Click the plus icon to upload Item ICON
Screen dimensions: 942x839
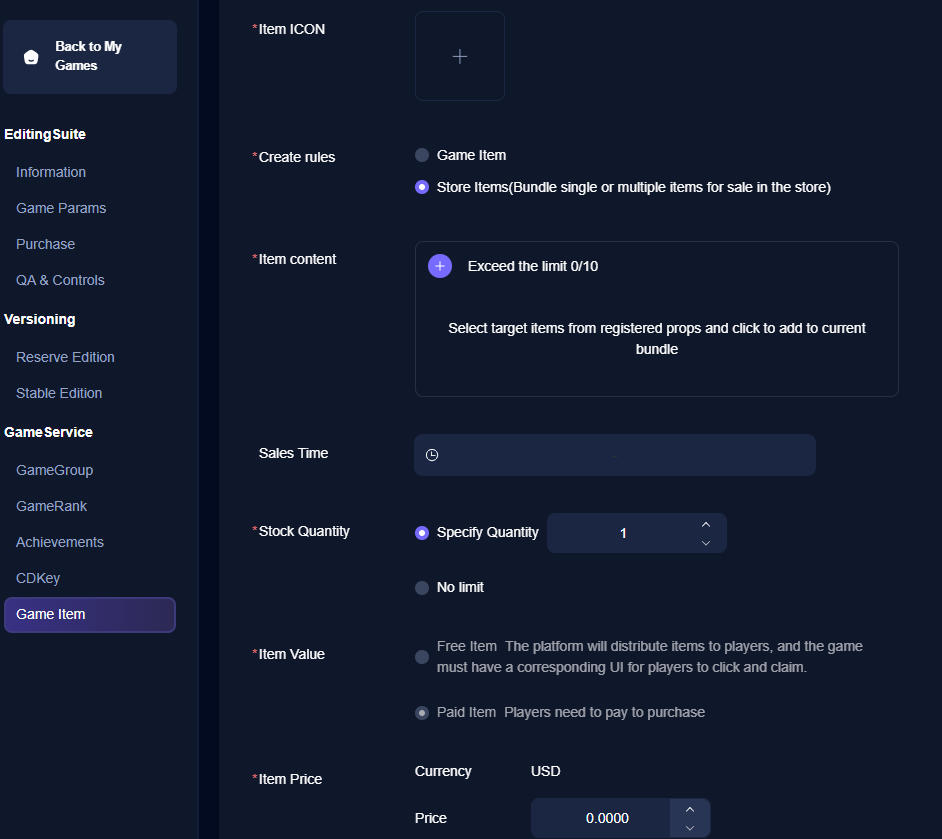[460, 57]
